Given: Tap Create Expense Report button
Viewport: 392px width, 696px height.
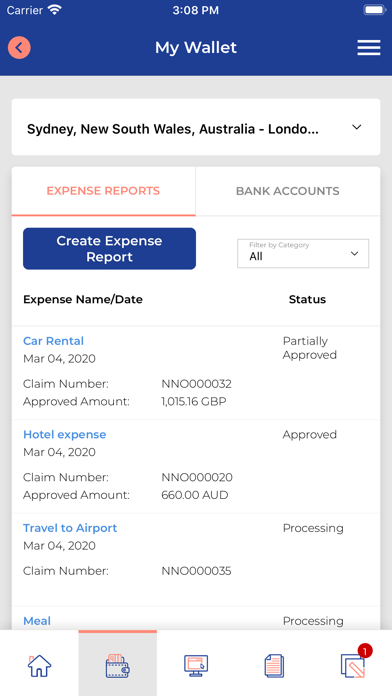Looking at the screenshot, I should (109, 249).
